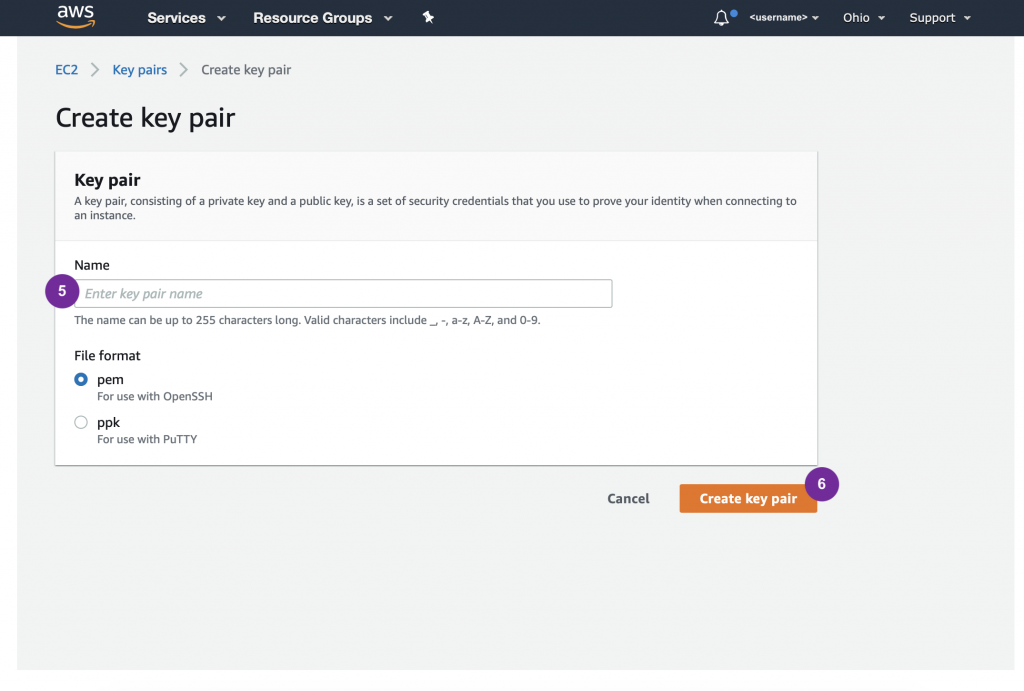Open the Support menu

(x=939, y=18)
